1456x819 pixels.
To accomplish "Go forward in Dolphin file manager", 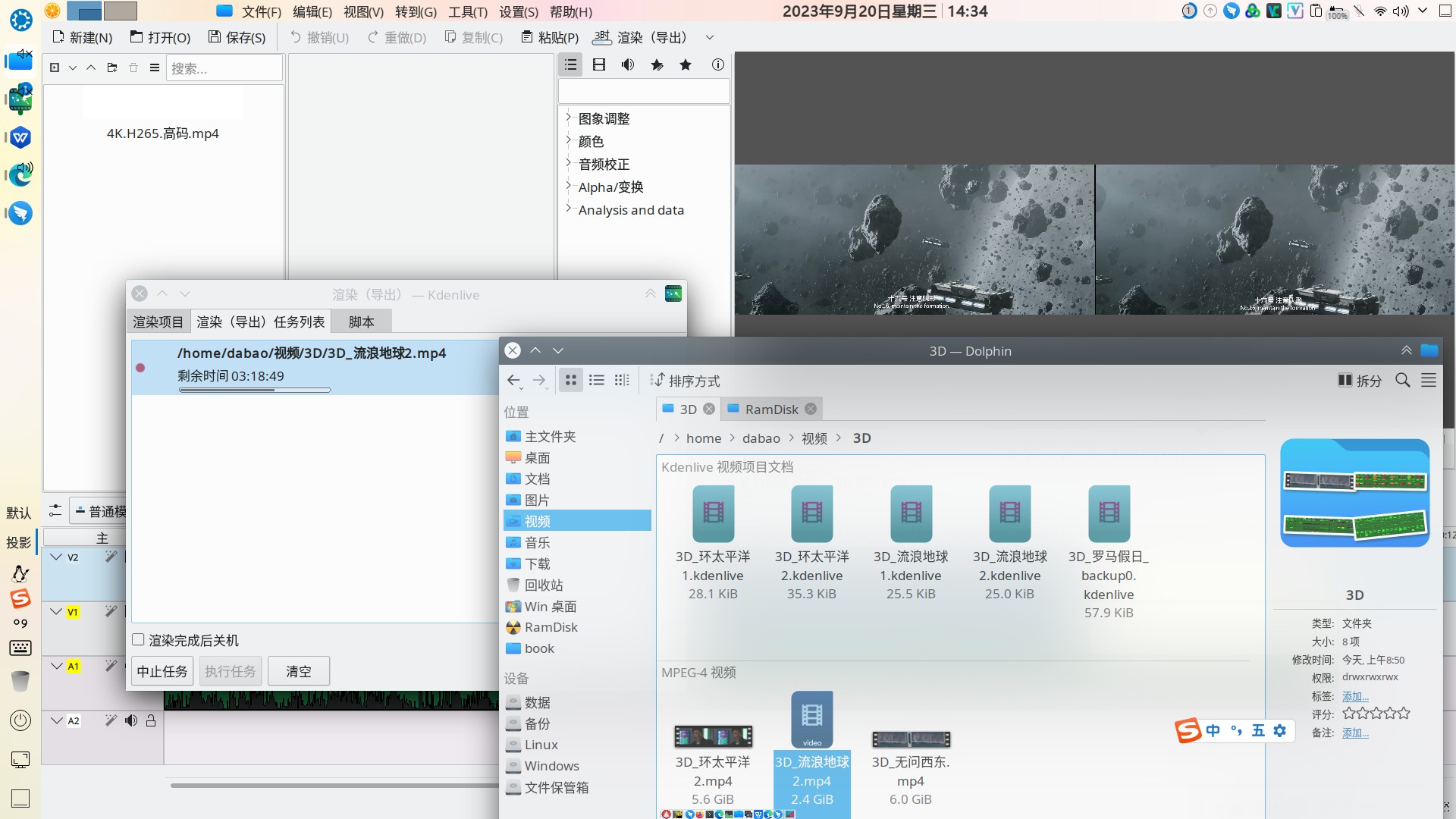I will (x=539, y=381).
